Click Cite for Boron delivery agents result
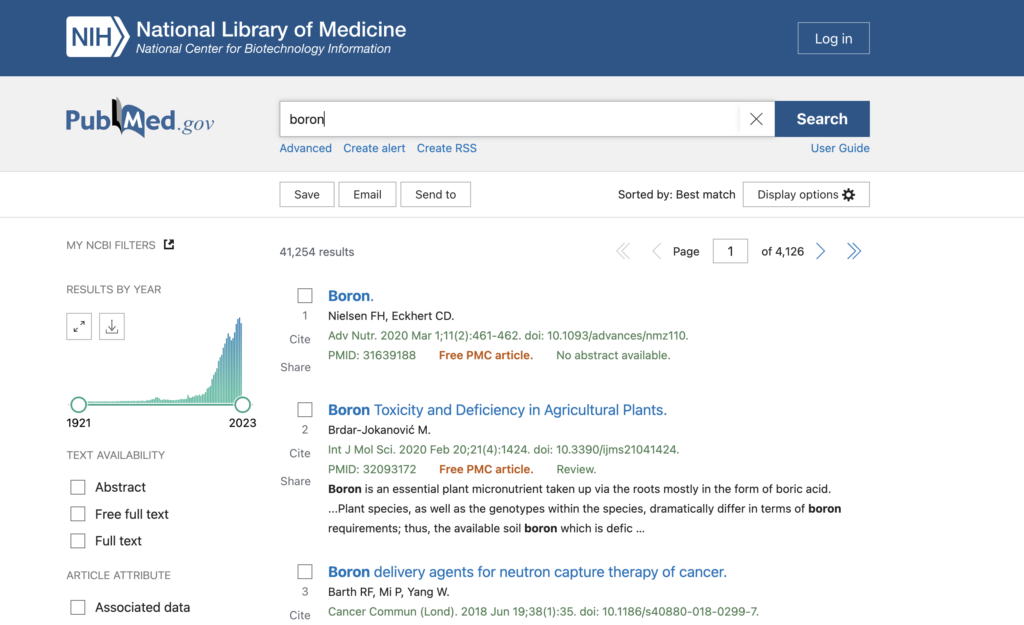Screen dimensions: 1024x625 pyautogui.click(x=300, y=615)
